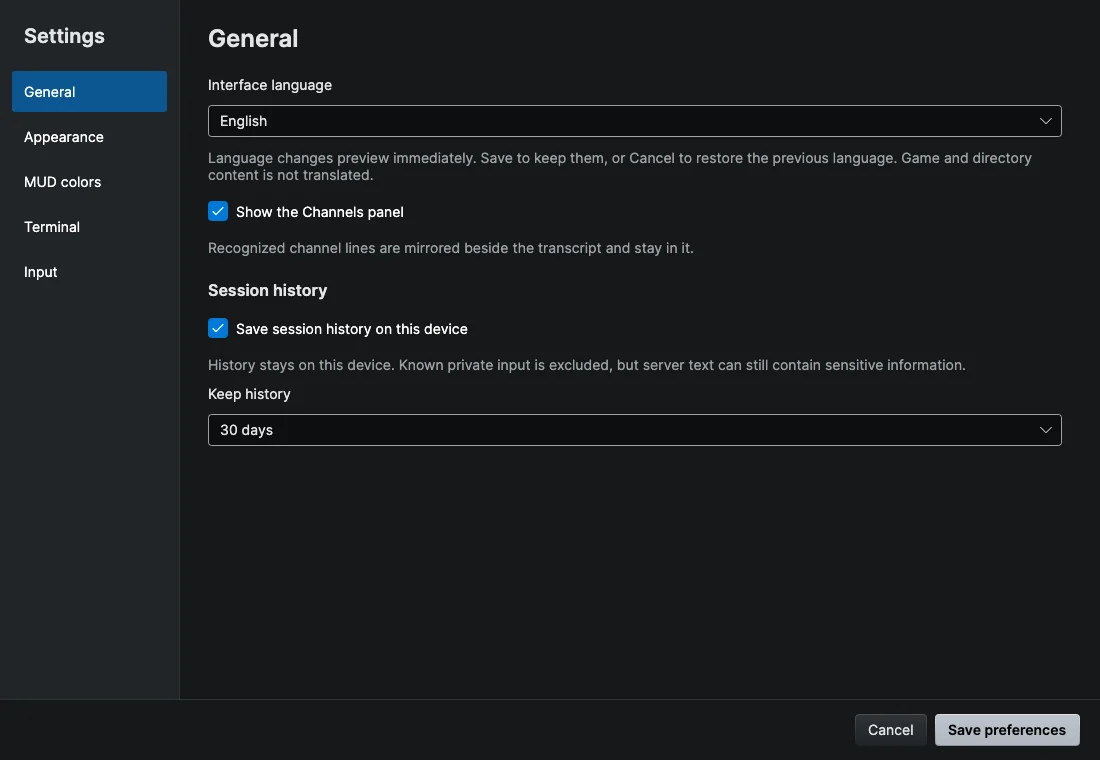
Task: Go to Terminal settings
Action: 89,227
